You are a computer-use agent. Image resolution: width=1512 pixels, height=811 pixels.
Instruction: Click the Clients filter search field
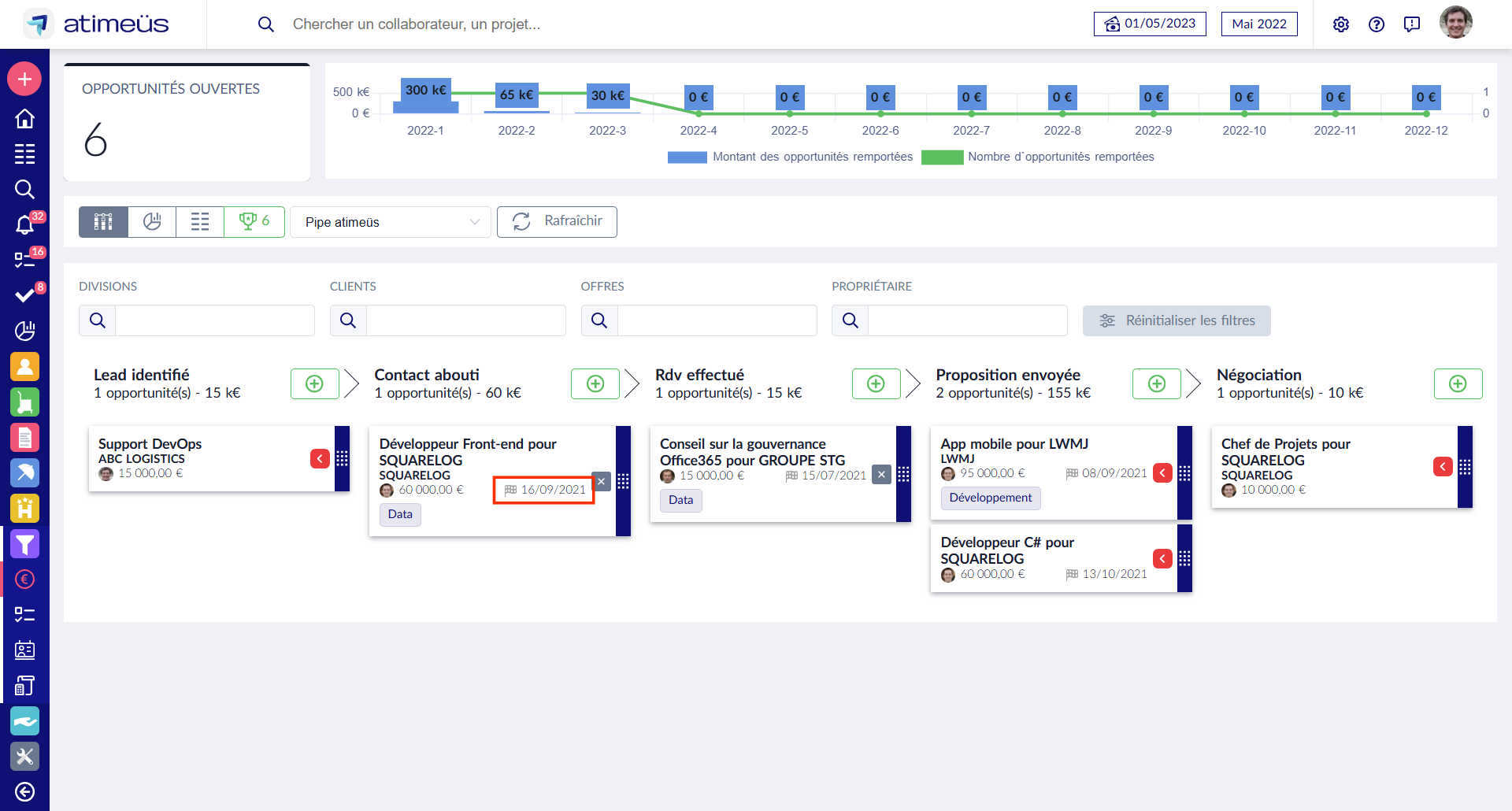pyautogui.click(x=465, y=320)
